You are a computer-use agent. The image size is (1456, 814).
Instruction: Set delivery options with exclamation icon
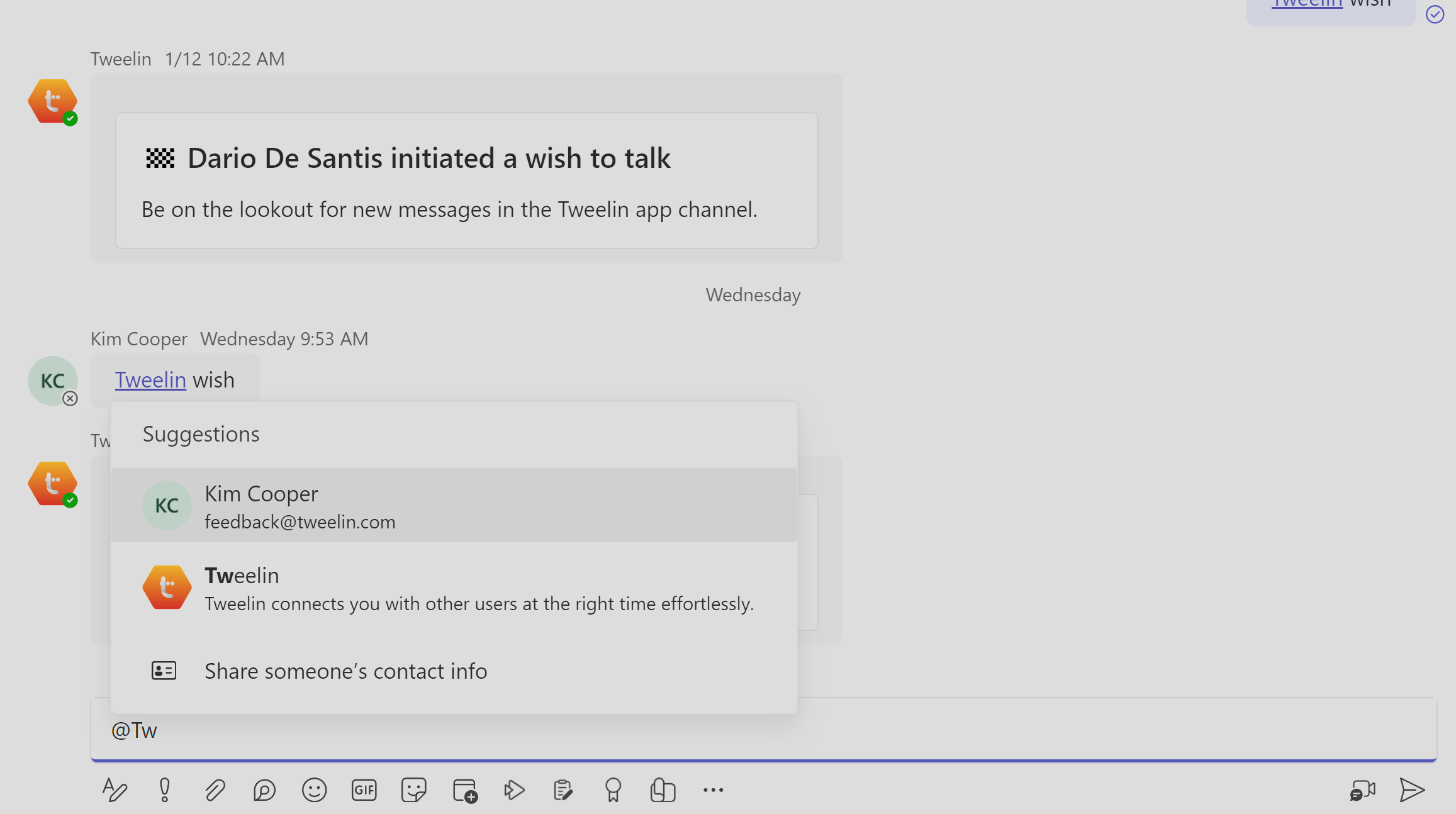click(x=165, y=790)
